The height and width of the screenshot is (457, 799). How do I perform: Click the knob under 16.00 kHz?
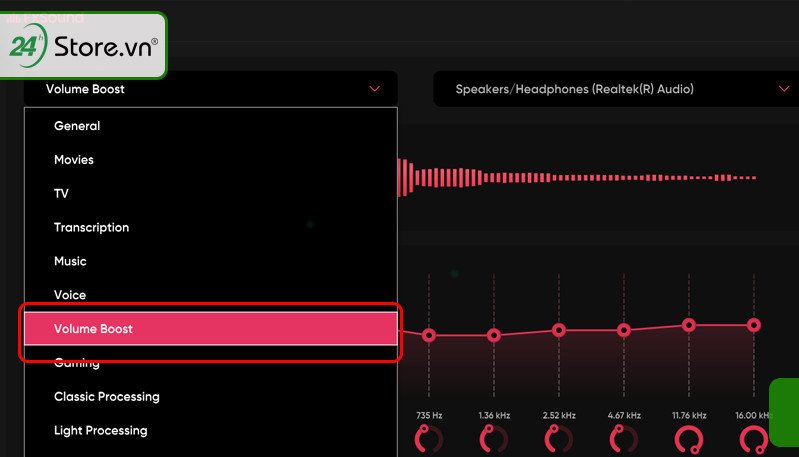754,440
